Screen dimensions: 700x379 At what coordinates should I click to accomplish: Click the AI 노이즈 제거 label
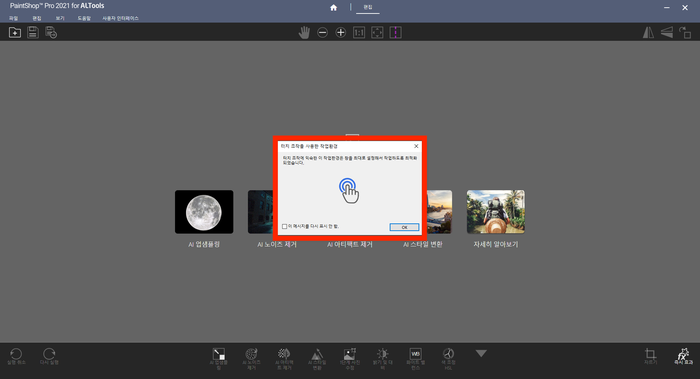tap(277, 245)
